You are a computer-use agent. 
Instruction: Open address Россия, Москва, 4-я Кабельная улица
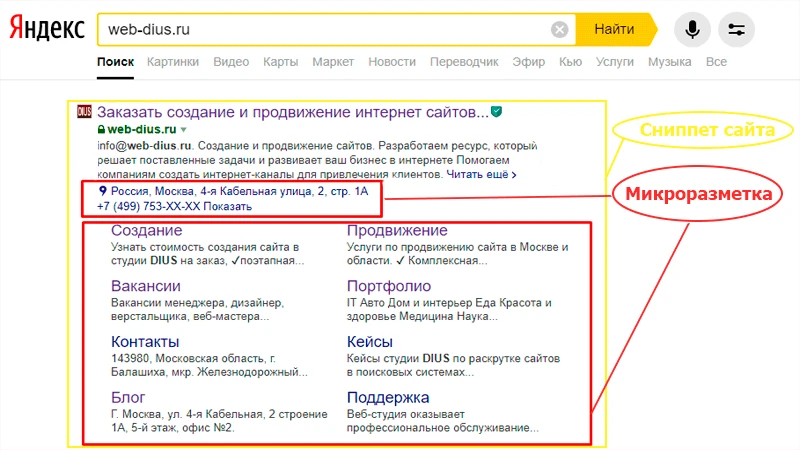point(239,191)
